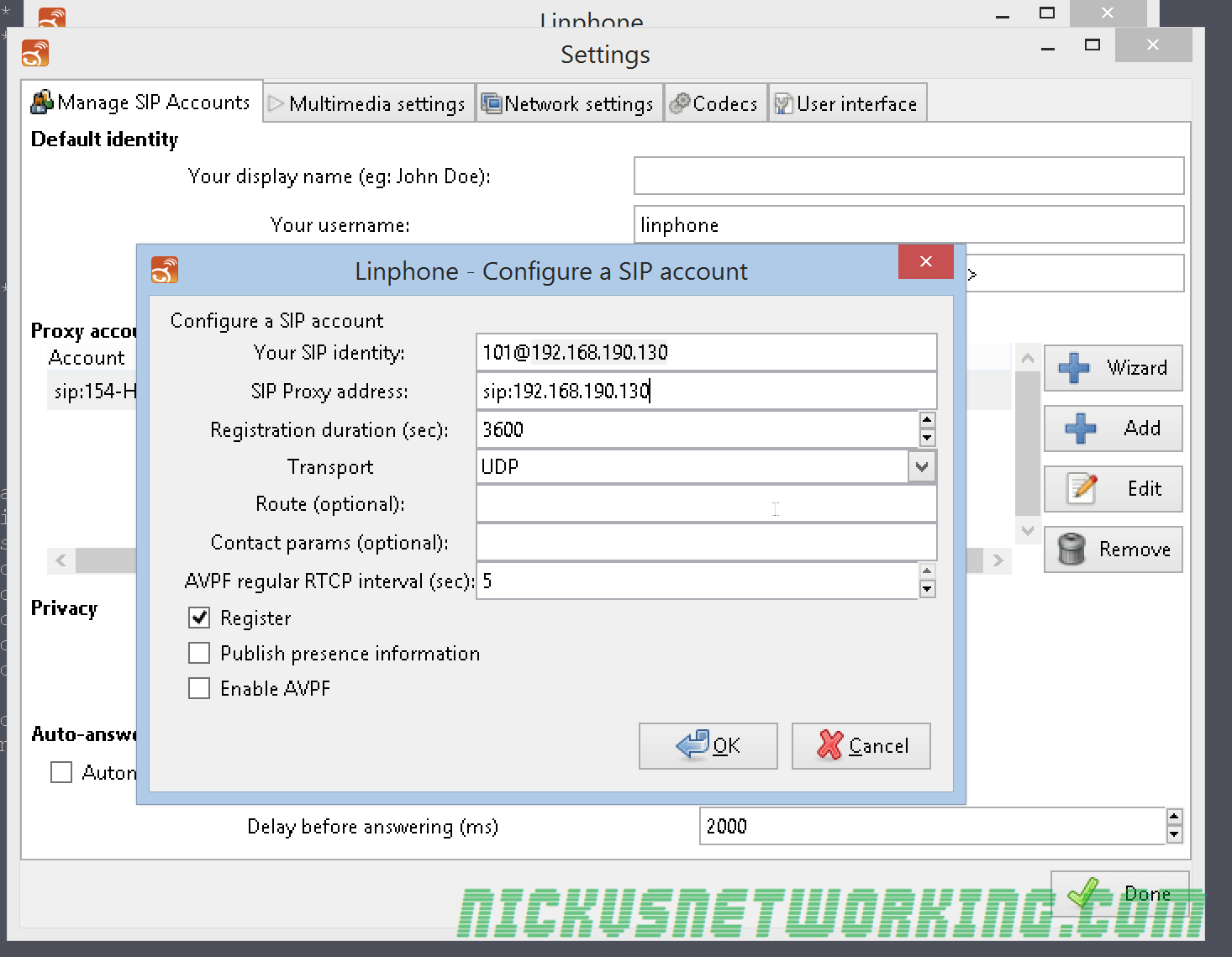
Task: Click the Linphone logo in Configure dialog title
Action: (x=165, y=271)
